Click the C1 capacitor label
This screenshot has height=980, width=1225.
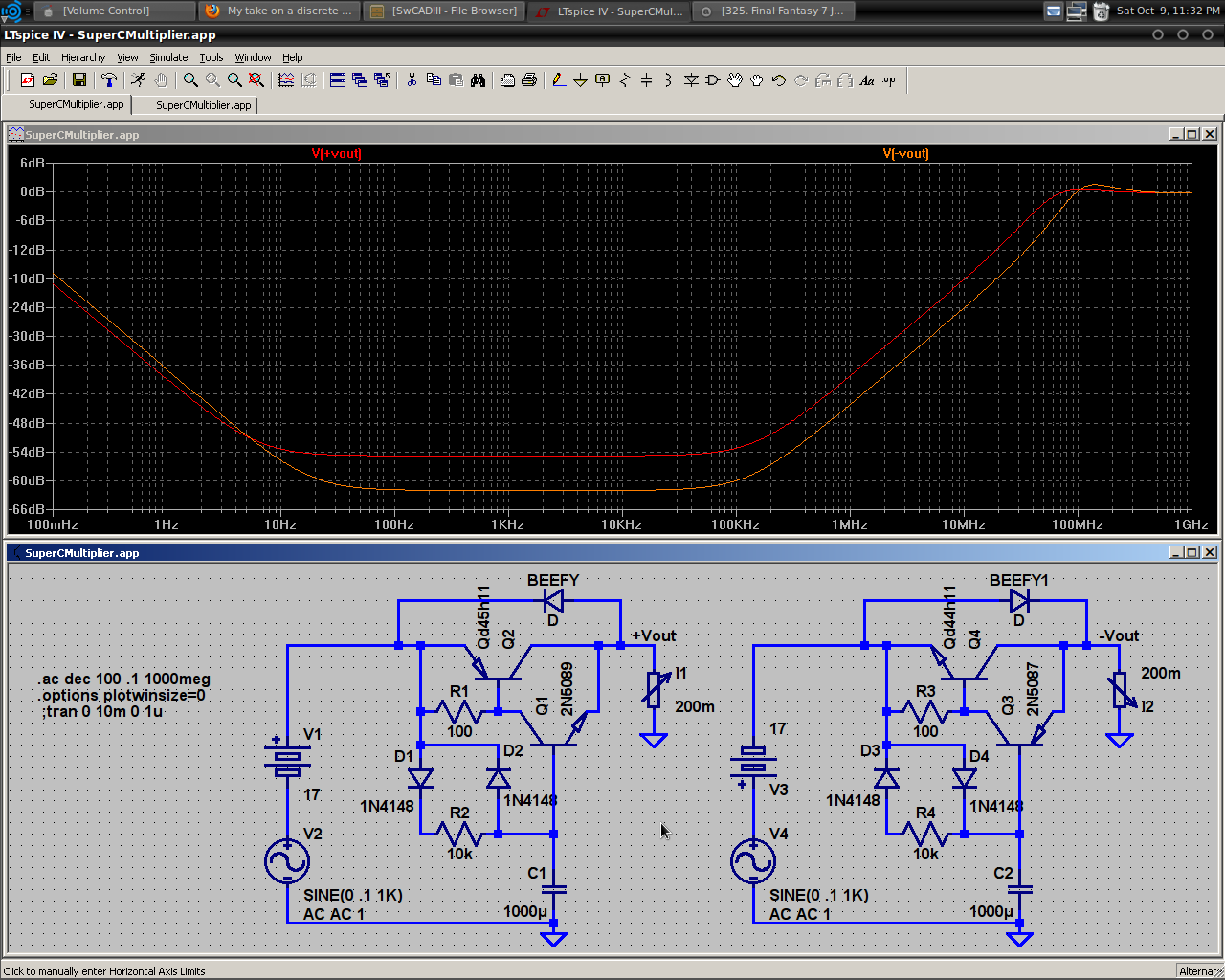[537, 873]
